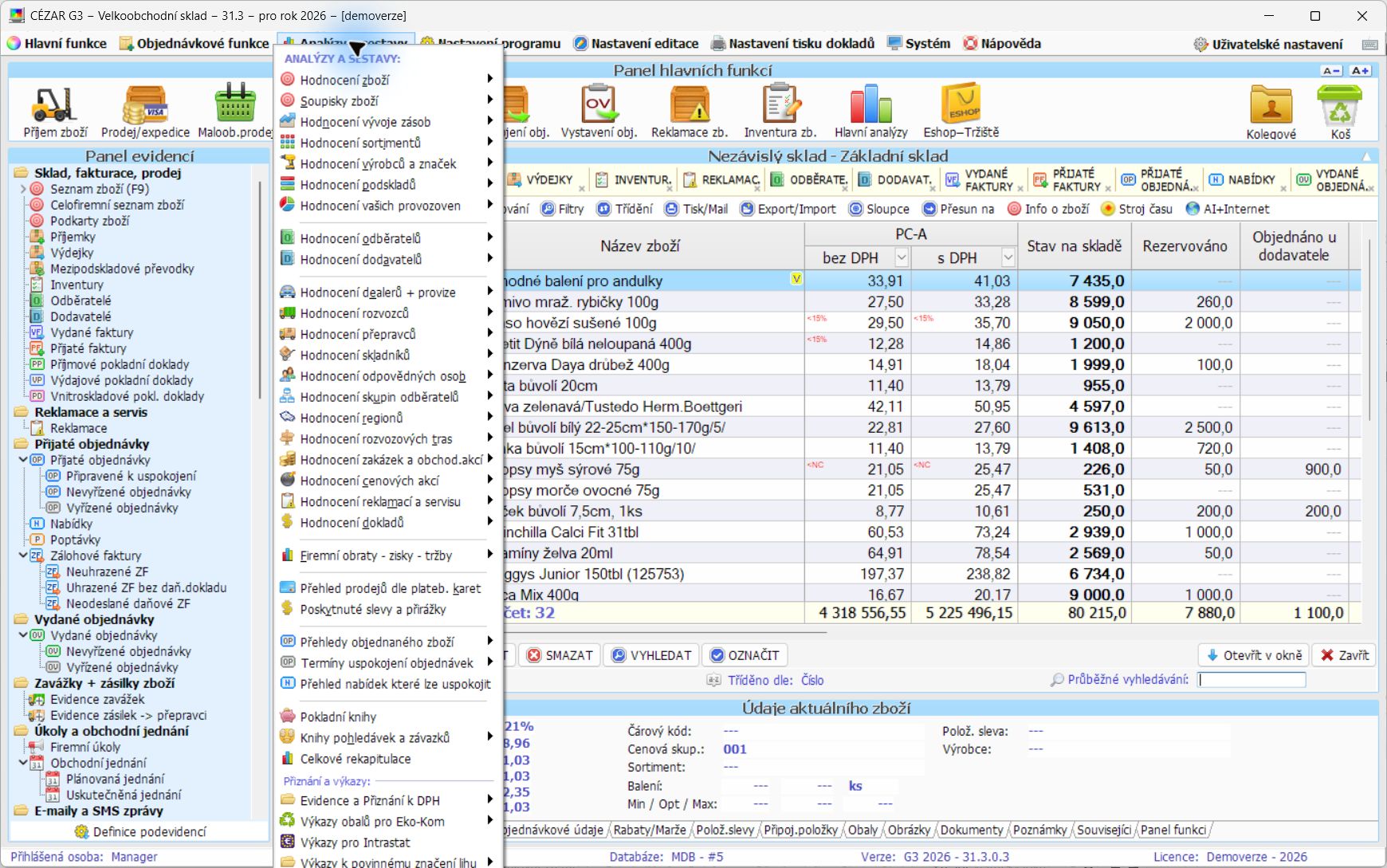Select Vydané faktury in evidence tree

pyautogui.click(x=92, y=332)
